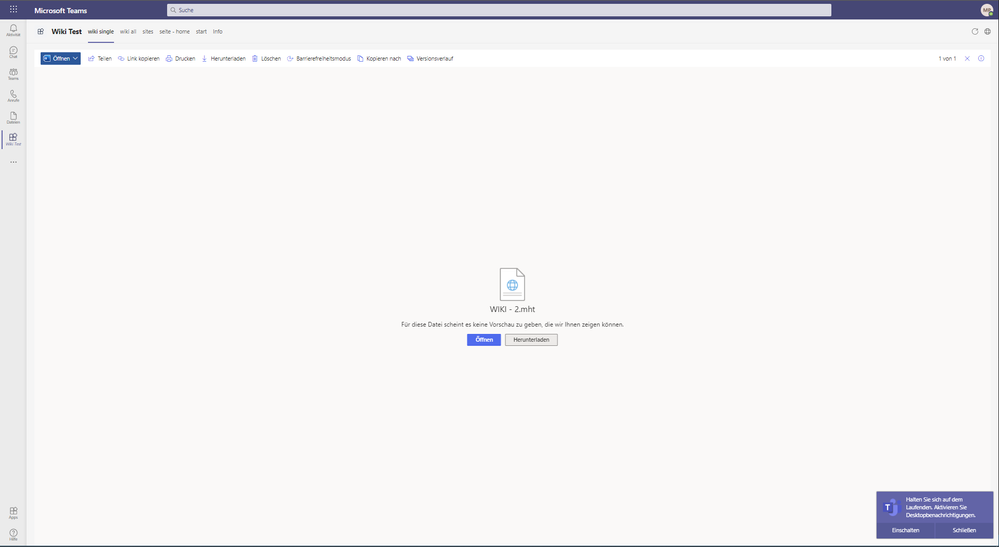Click the Teams logo in notification popup
The image size is (999, 547).
891,508
